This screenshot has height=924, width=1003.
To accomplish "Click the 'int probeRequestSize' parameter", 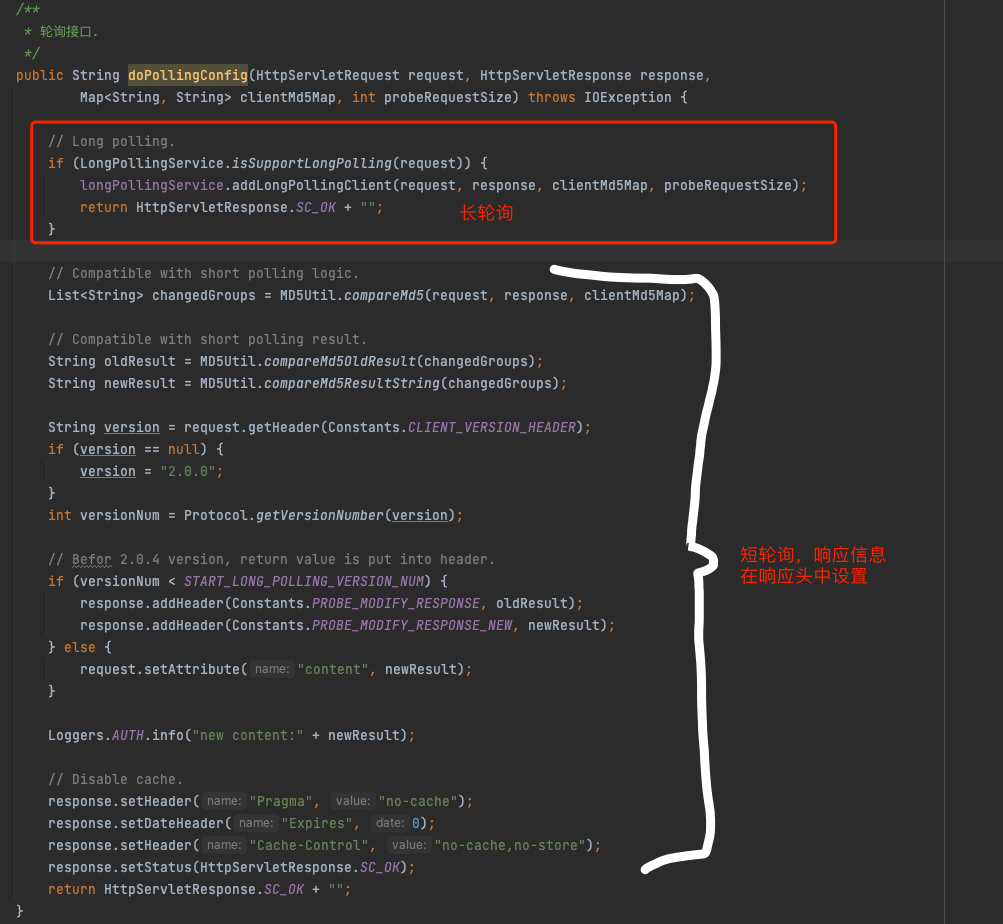I will tap(432, 97).
